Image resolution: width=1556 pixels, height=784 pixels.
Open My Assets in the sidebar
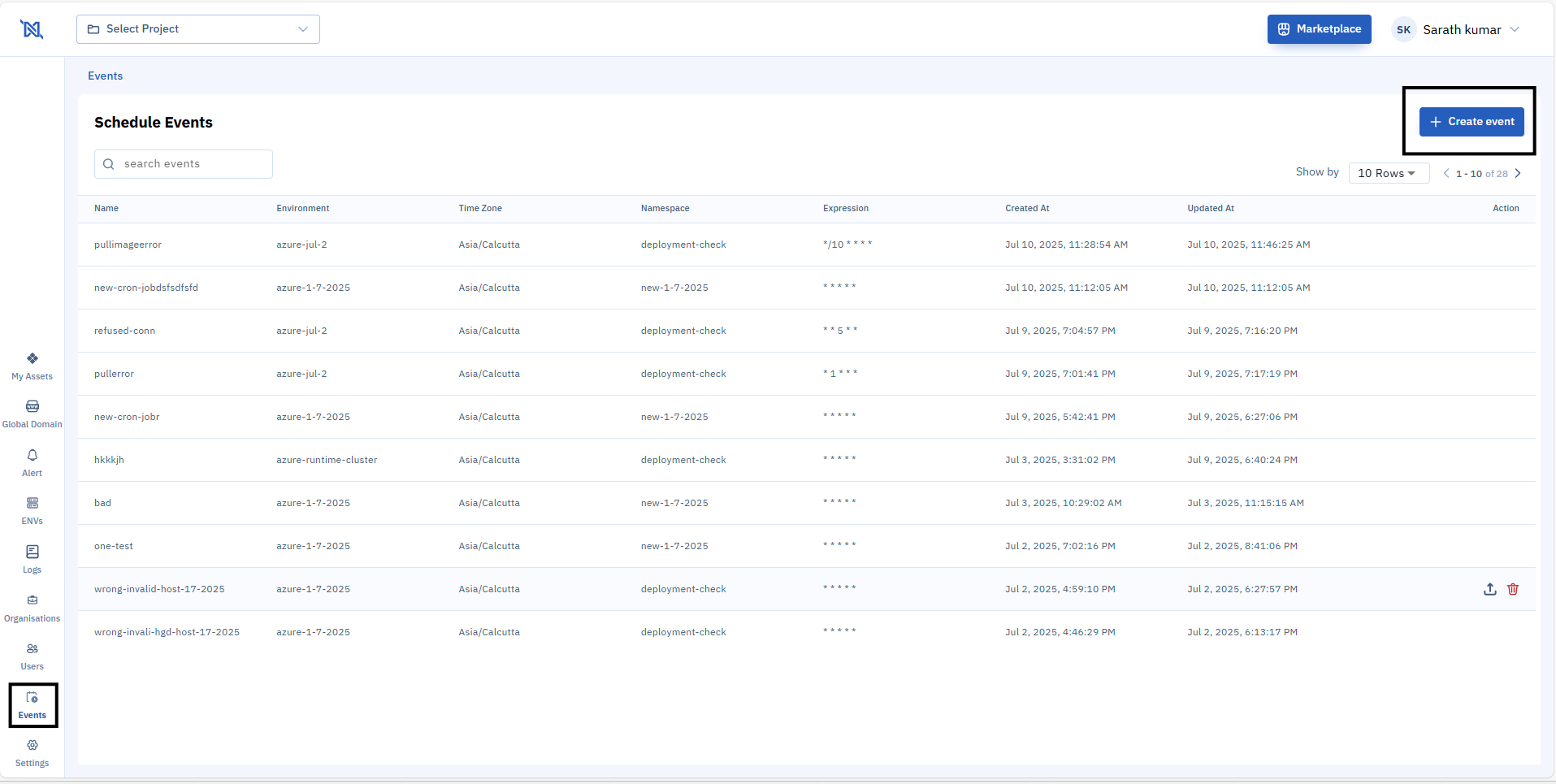point(33,366)
